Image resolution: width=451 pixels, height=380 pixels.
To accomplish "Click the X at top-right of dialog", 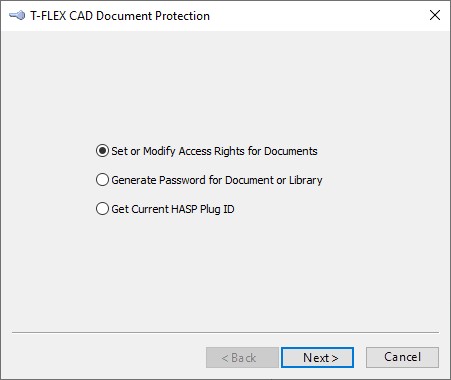I will click(x=435, y=15).
